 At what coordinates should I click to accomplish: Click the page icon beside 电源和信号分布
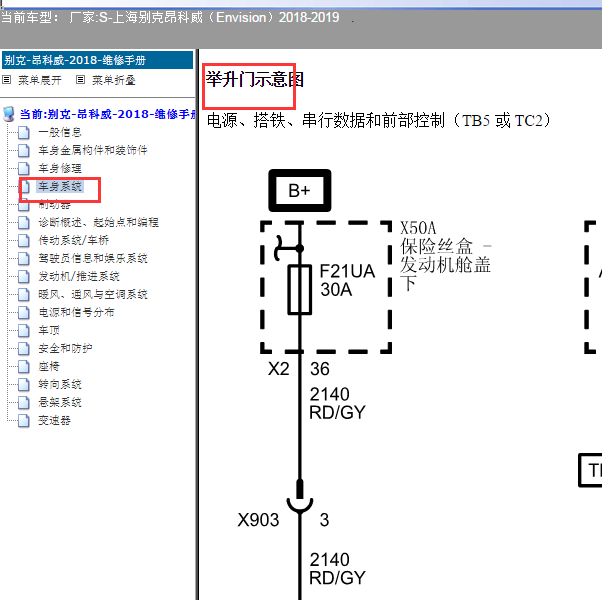click(24, 312)
